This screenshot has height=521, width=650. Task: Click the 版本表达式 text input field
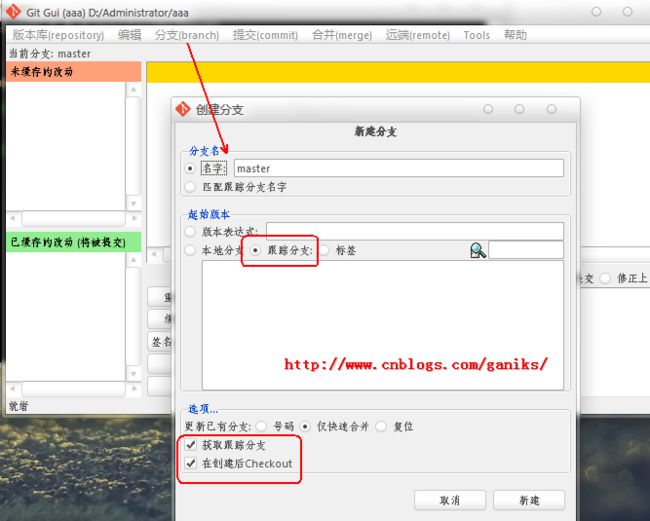[x=415, y=231]
